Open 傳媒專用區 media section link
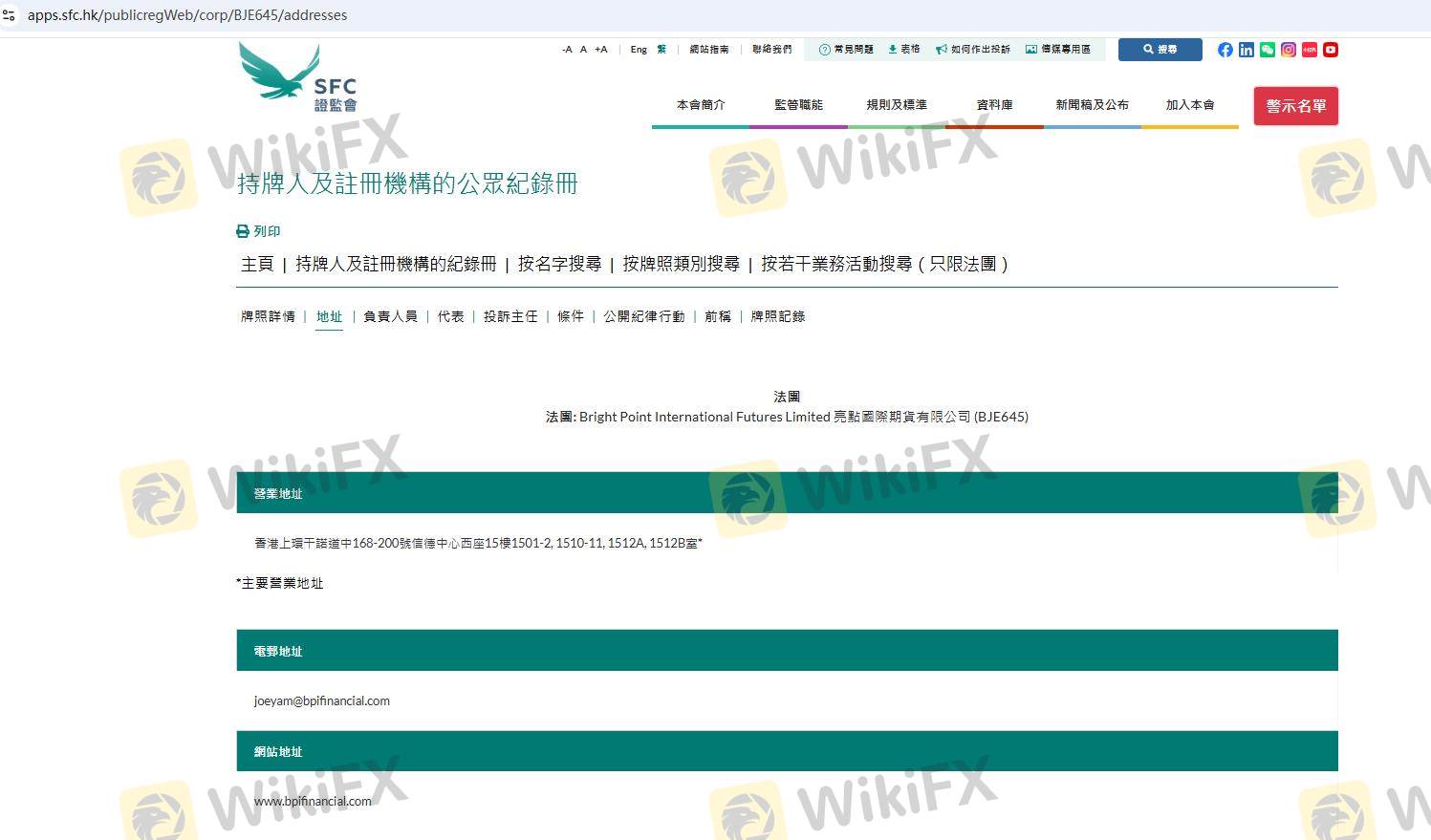 pyautogui.click(x=1058, y=49)
